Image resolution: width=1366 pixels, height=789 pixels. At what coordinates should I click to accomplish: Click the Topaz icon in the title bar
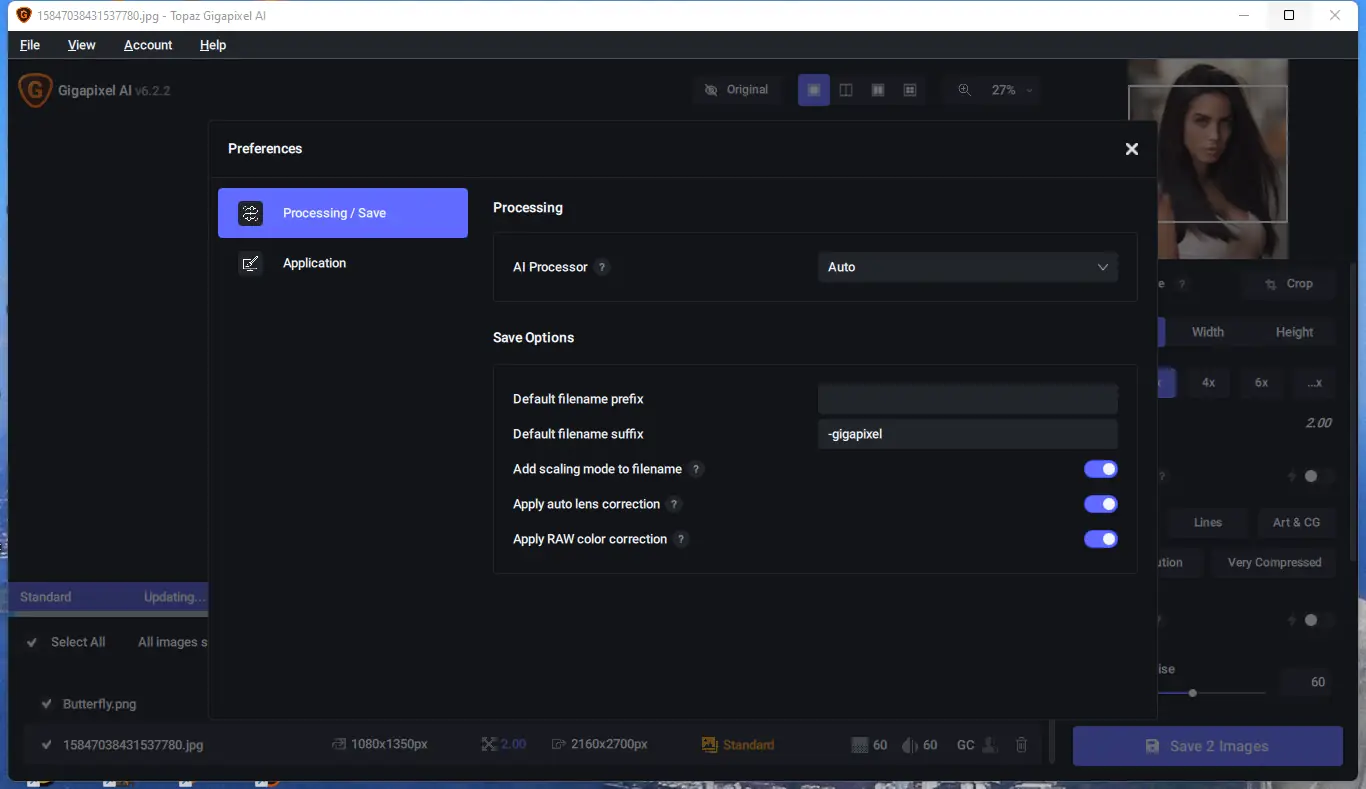pos(24,15)
